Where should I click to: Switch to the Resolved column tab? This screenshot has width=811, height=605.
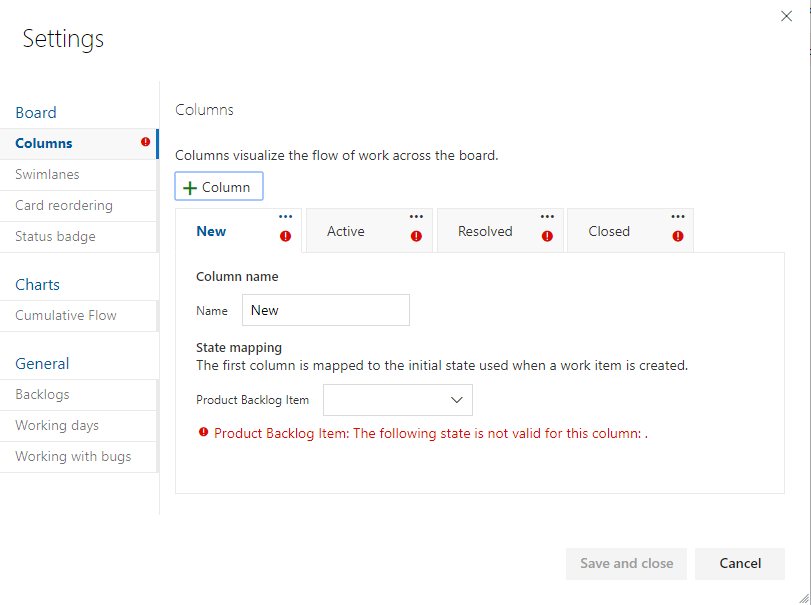click(x=485, y=232)
